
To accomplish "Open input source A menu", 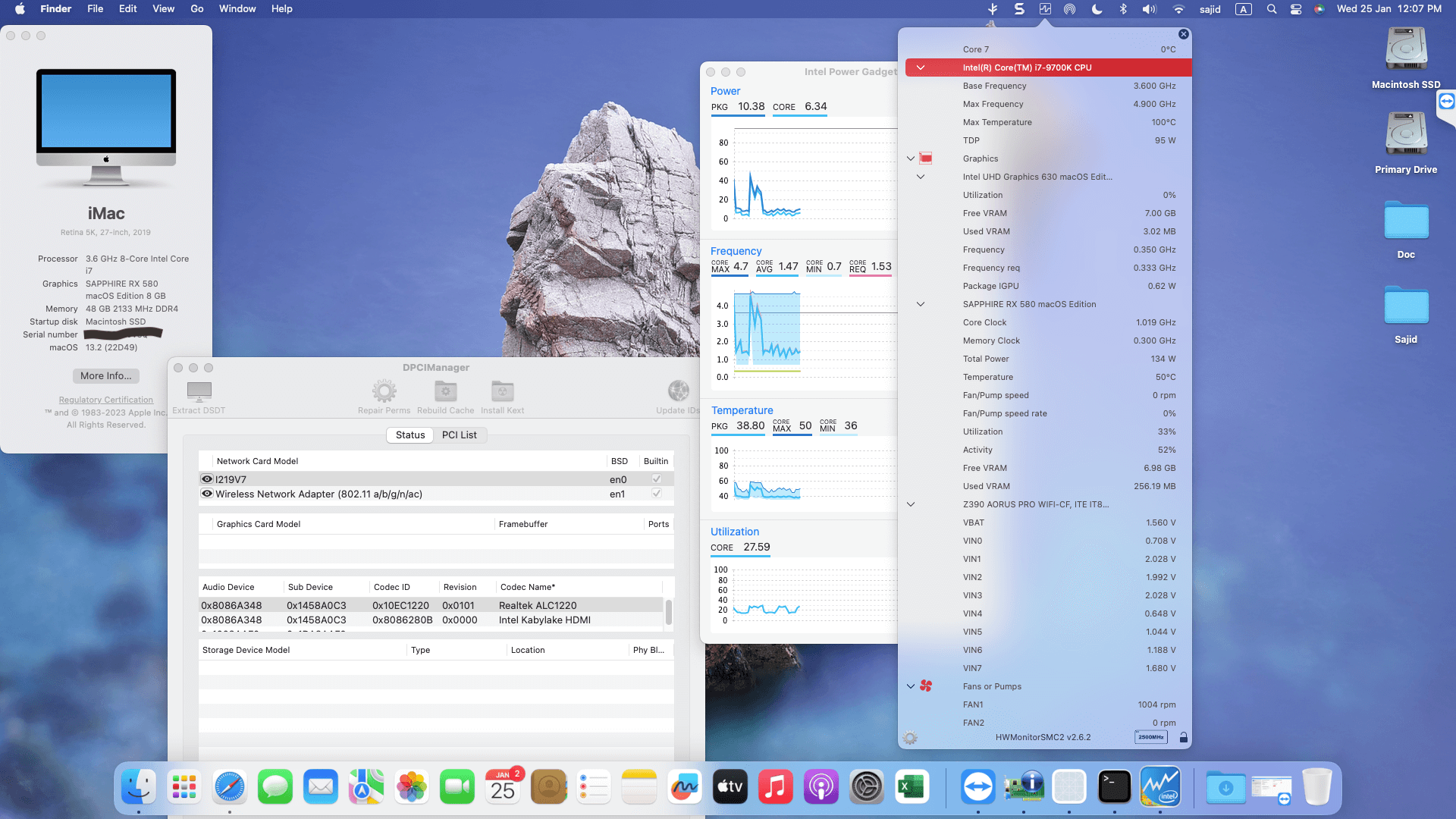I will point(1243,9).
